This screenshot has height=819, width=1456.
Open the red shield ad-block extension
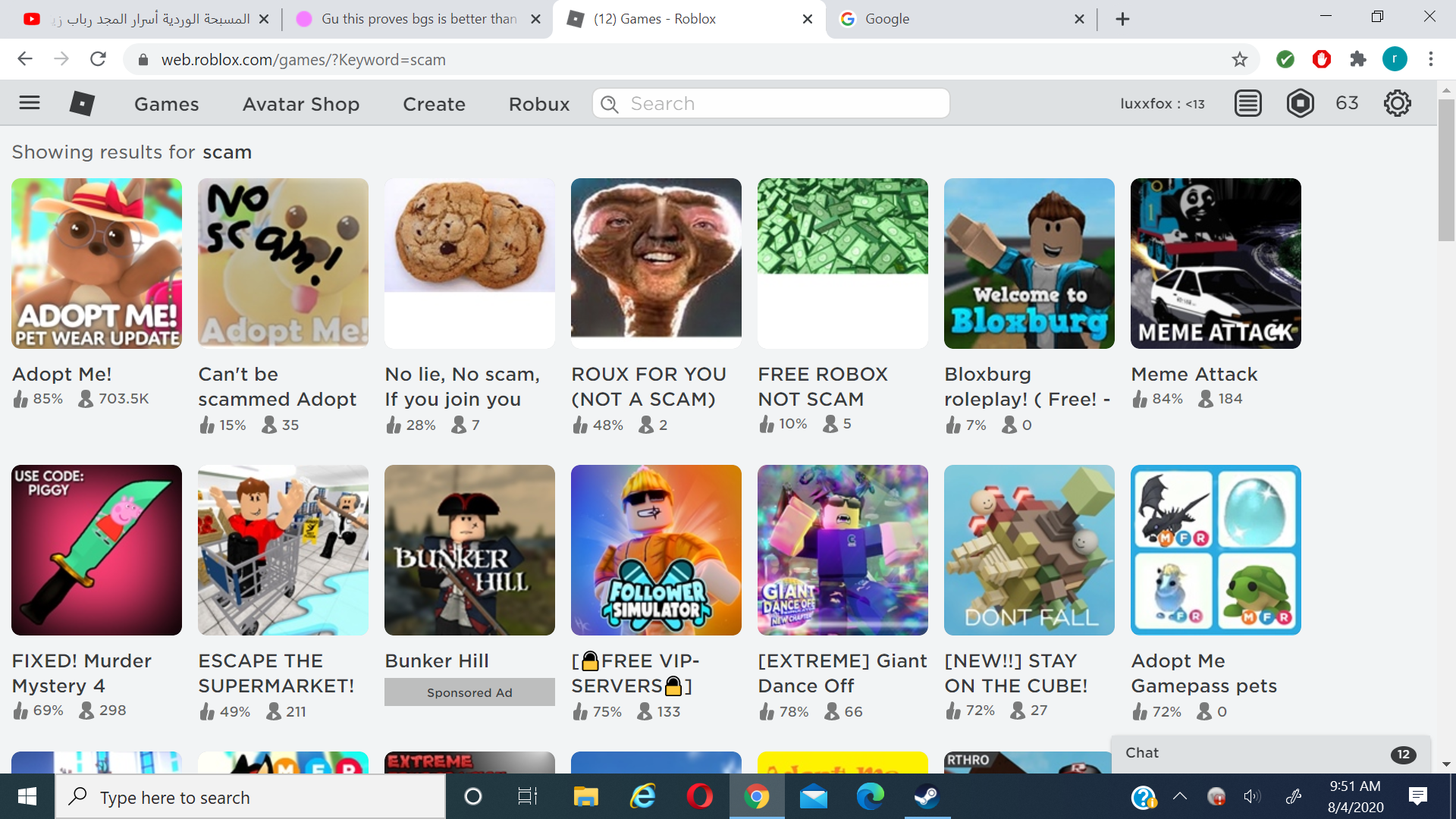click(x=1321, y=59)
